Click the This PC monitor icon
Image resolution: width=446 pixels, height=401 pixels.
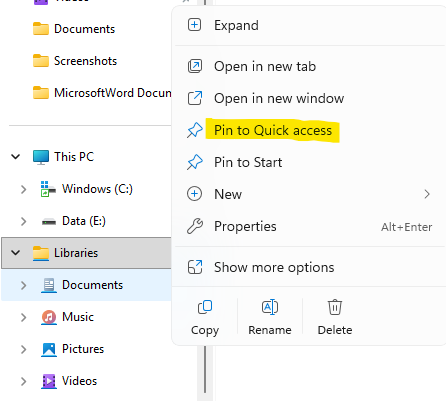tap(41, 157)
